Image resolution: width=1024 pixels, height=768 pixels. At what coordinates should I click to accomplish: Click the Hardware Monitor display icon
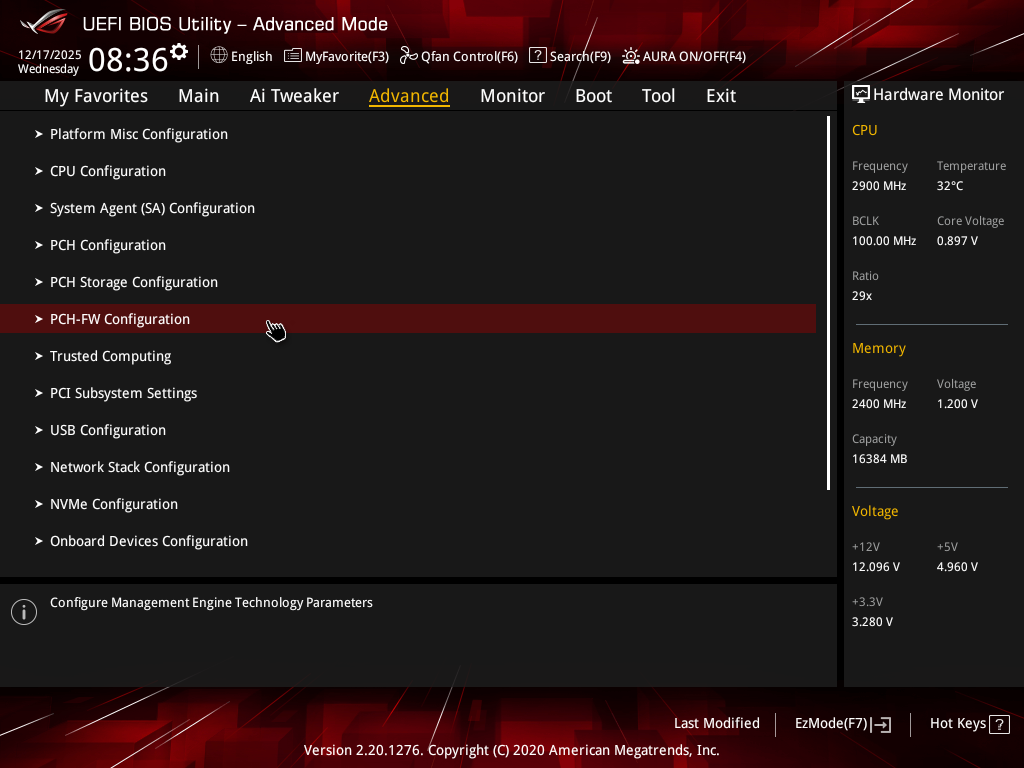click(860, 94)
